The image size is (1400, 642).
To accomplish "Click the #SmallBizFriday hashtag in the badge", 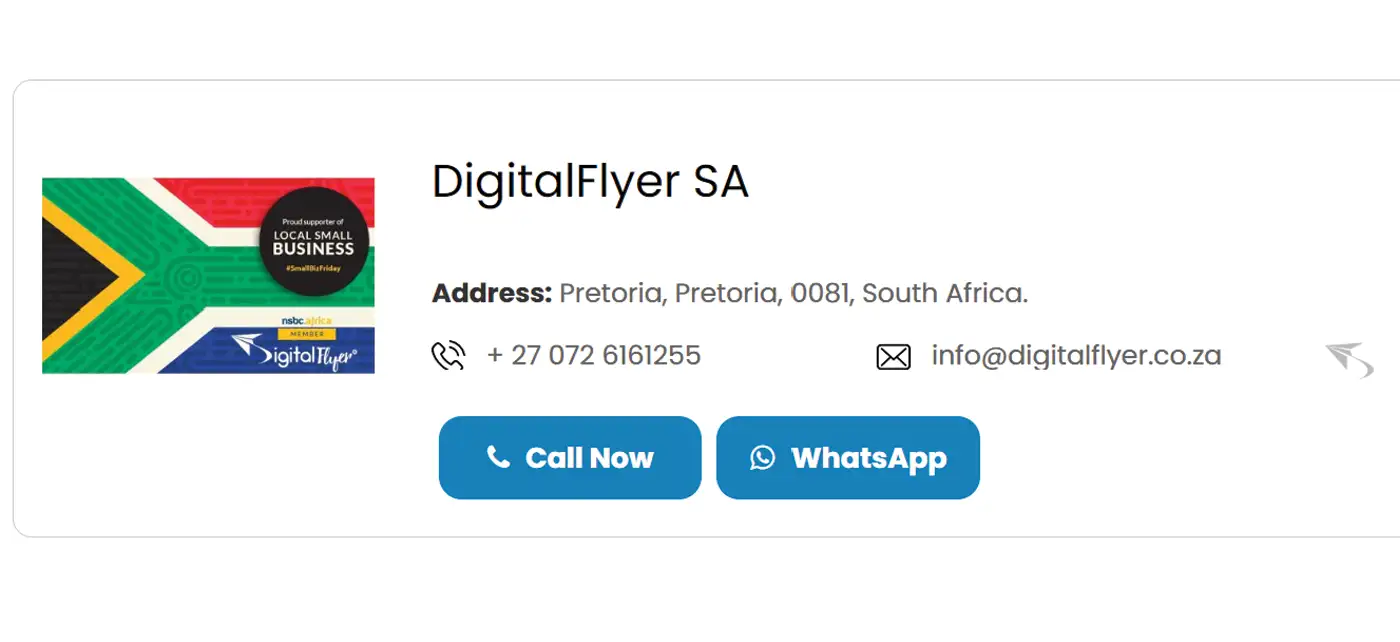I will tap(313, 269).
